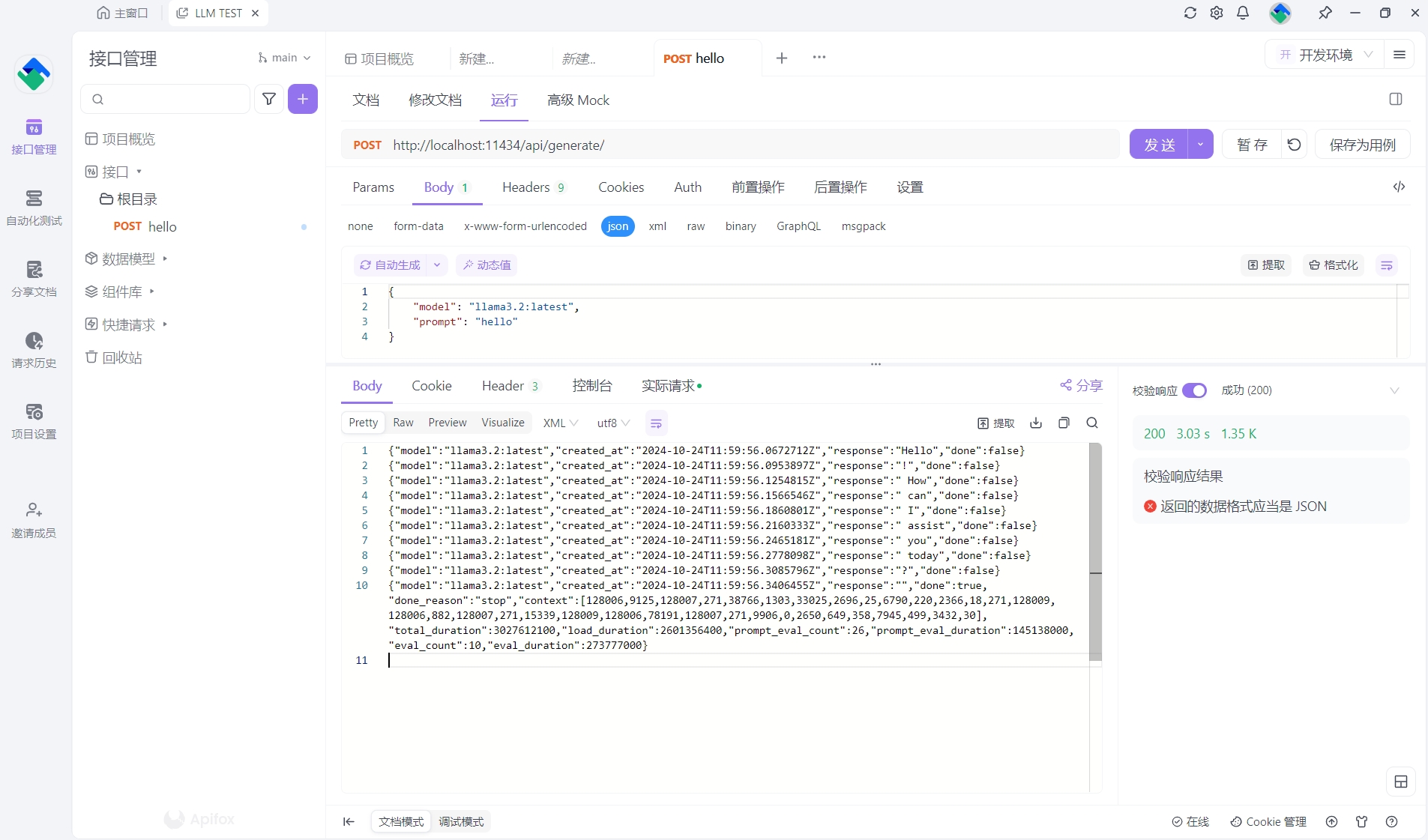Click the reset request icon beside 暂存
Viewport: 1428px width, 840px height.
tap(1294, 145)
